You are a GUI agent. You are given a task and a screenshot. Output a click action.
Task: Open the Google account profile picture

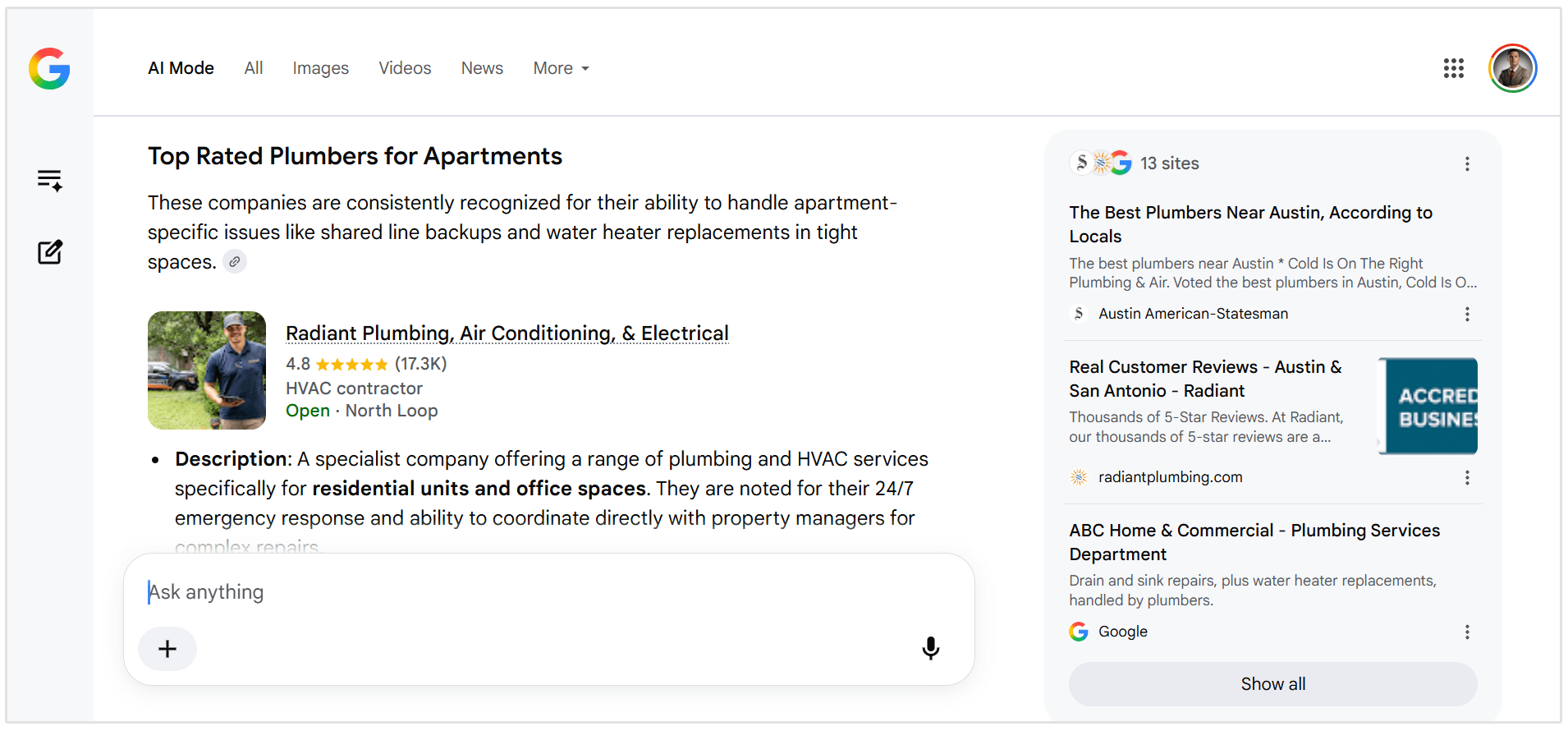point(1513,68)
